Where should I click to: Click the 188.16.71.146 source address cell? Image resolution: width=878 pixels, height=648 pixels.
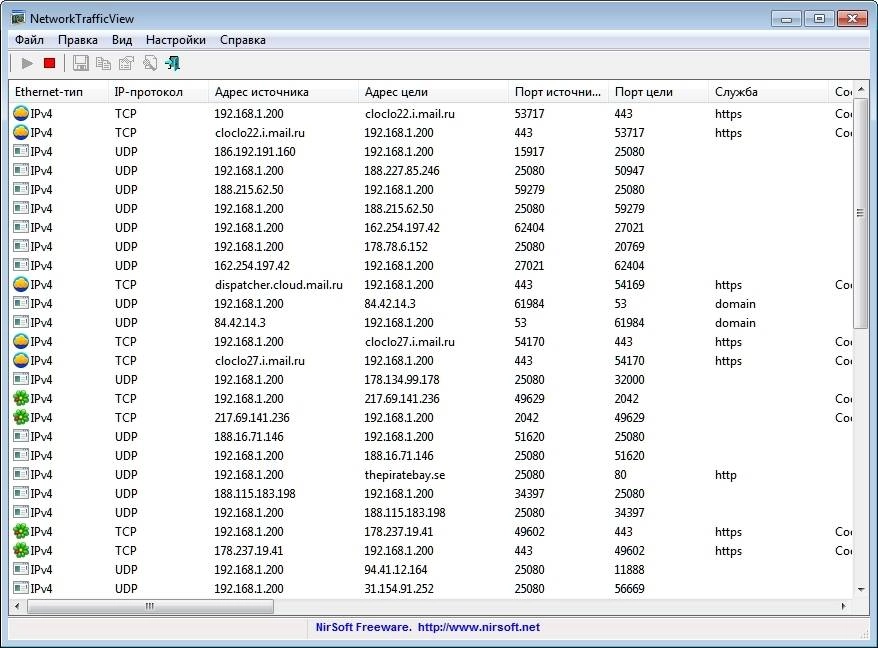click(x=249, y=437)
